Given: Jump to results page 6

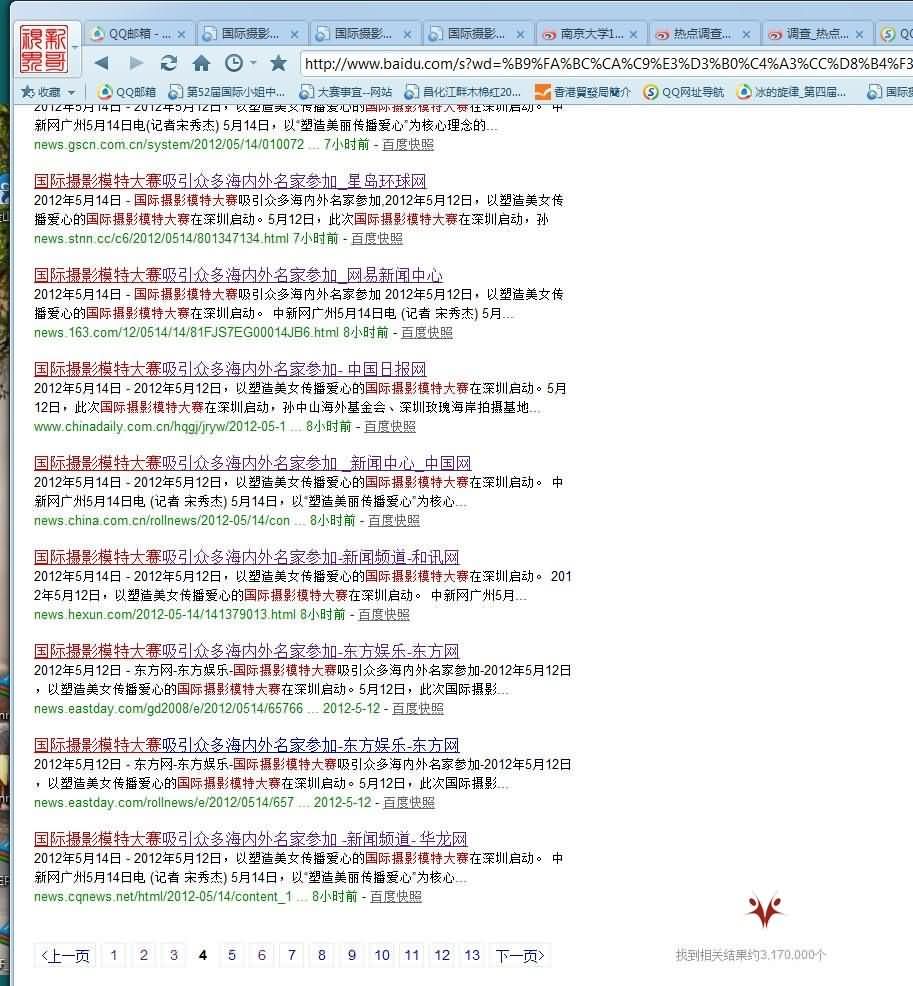Looking at the screenshot, I should (262, 956).
